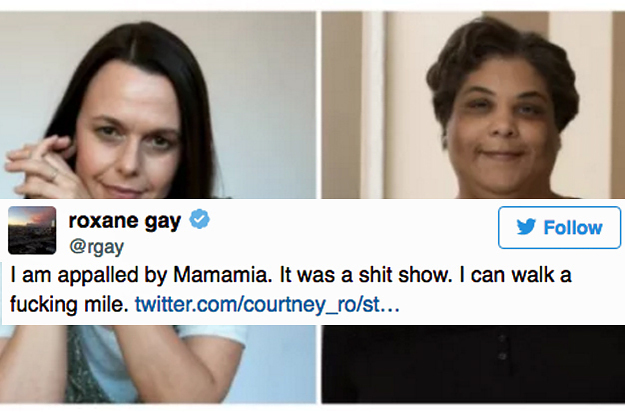Click the blue verified badge beside the name
Image resolution: width=625 pixels, height=415 pixels.
[199, 219]
